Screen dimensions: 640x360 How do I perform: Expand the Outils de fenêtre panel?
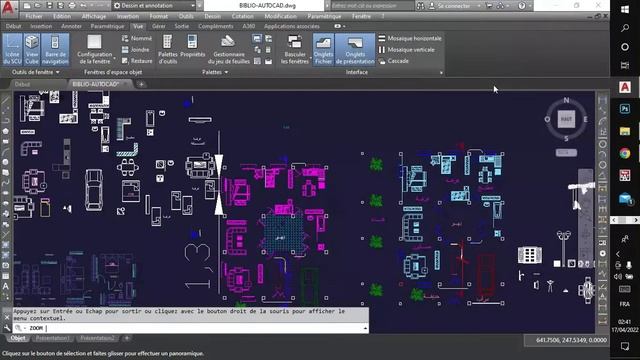pos(36,72)
